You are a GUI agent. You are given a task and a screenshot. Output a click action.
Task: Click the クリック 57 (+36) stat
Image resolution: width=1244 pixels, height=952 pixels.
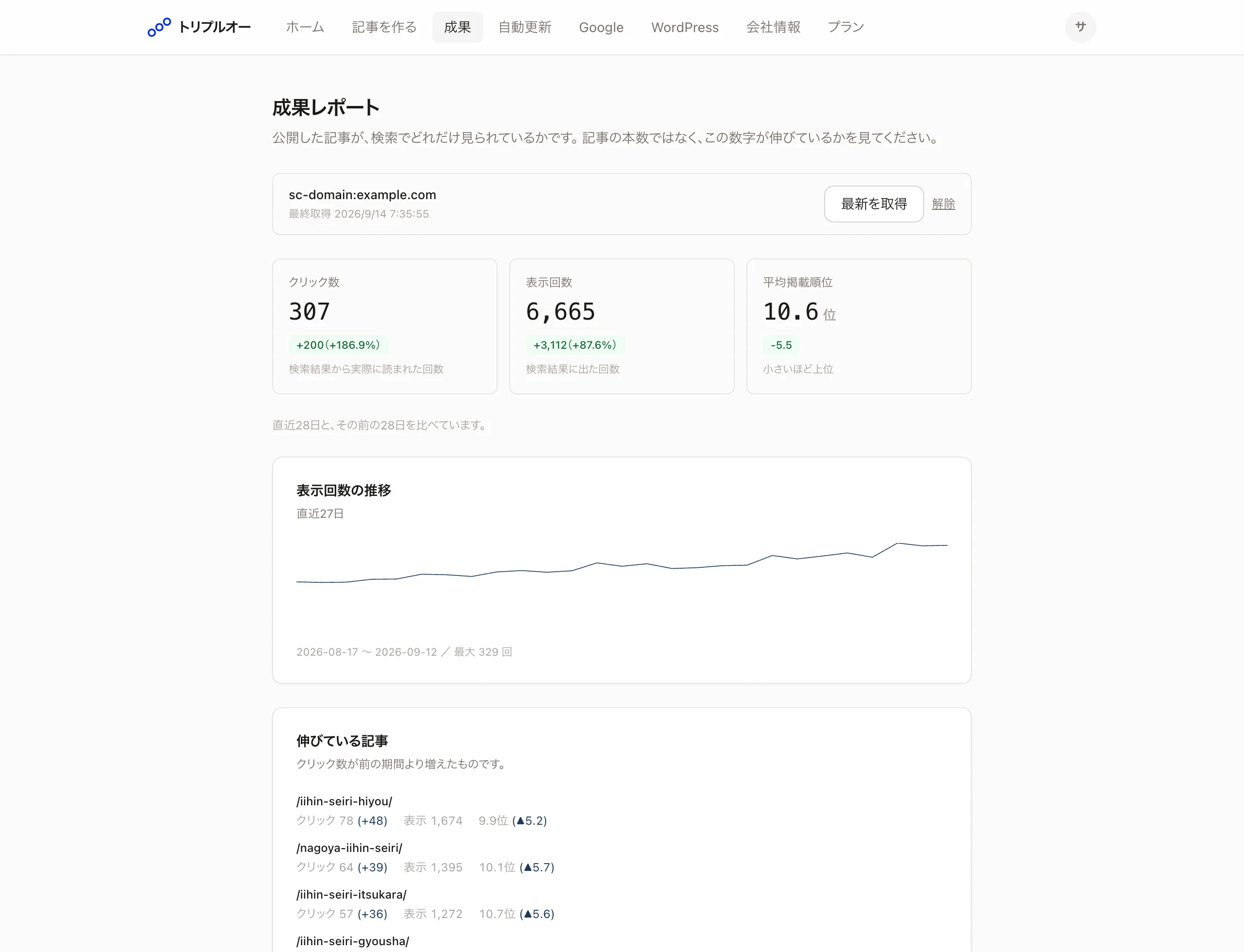tap(342, 914)
